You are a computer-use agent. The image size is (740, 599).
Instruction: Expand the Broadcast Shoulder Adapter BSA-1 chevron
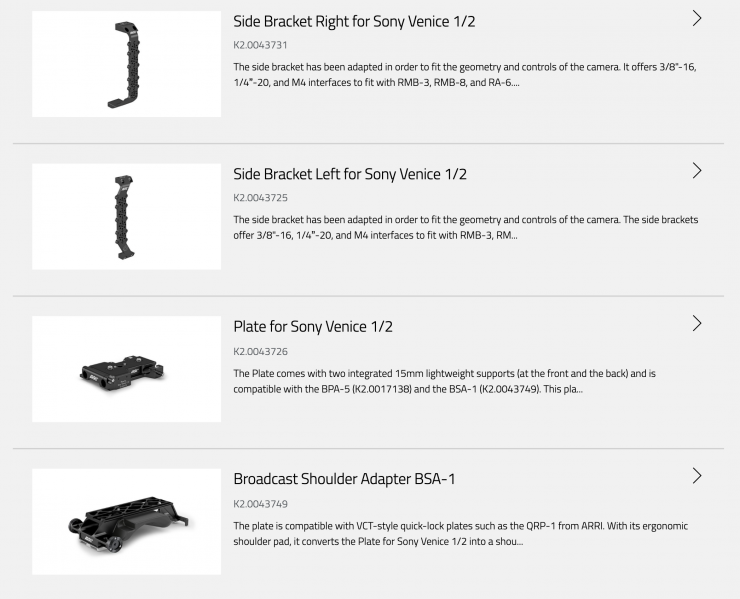click(x=697, y=476)
